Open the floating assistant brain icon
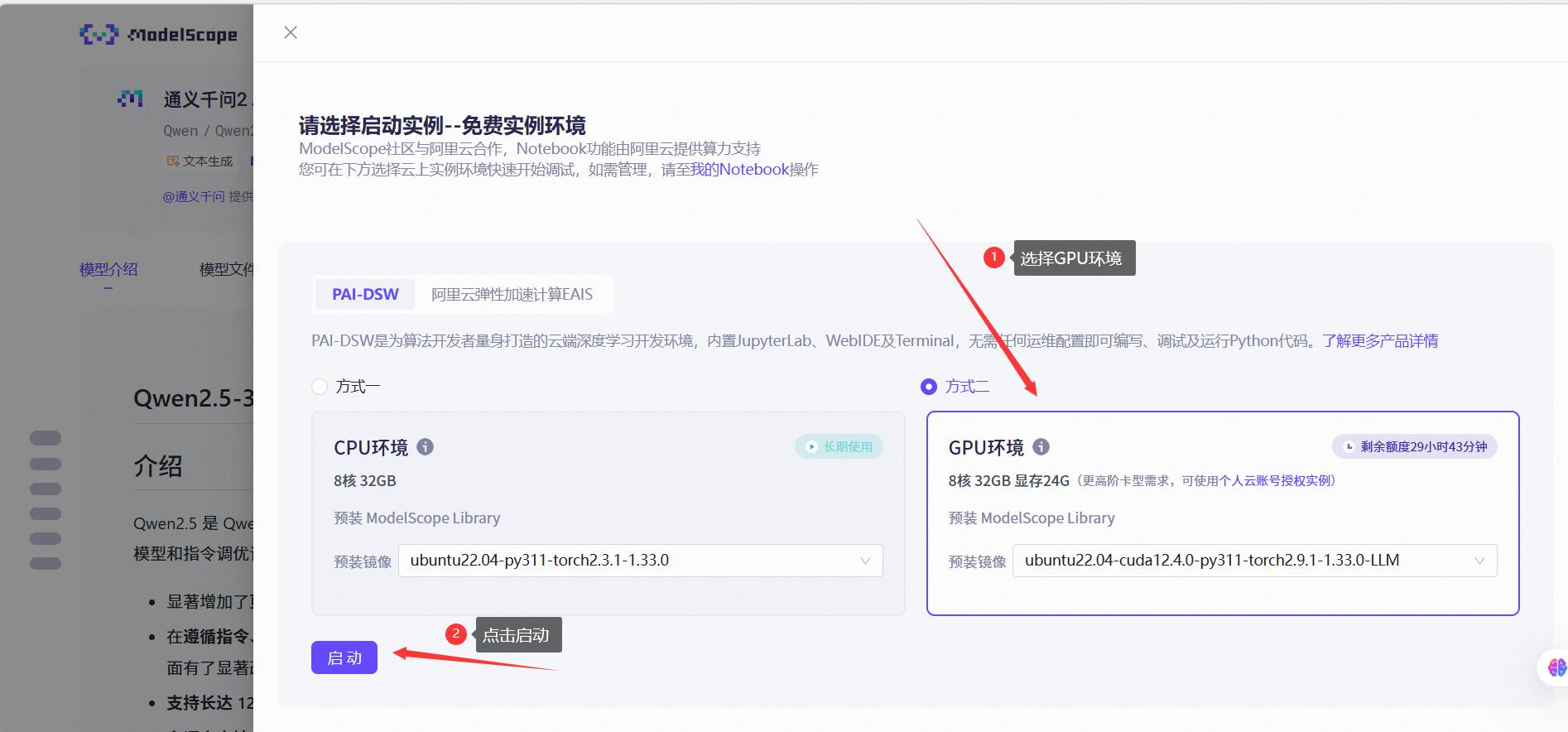 (1556, 667)
